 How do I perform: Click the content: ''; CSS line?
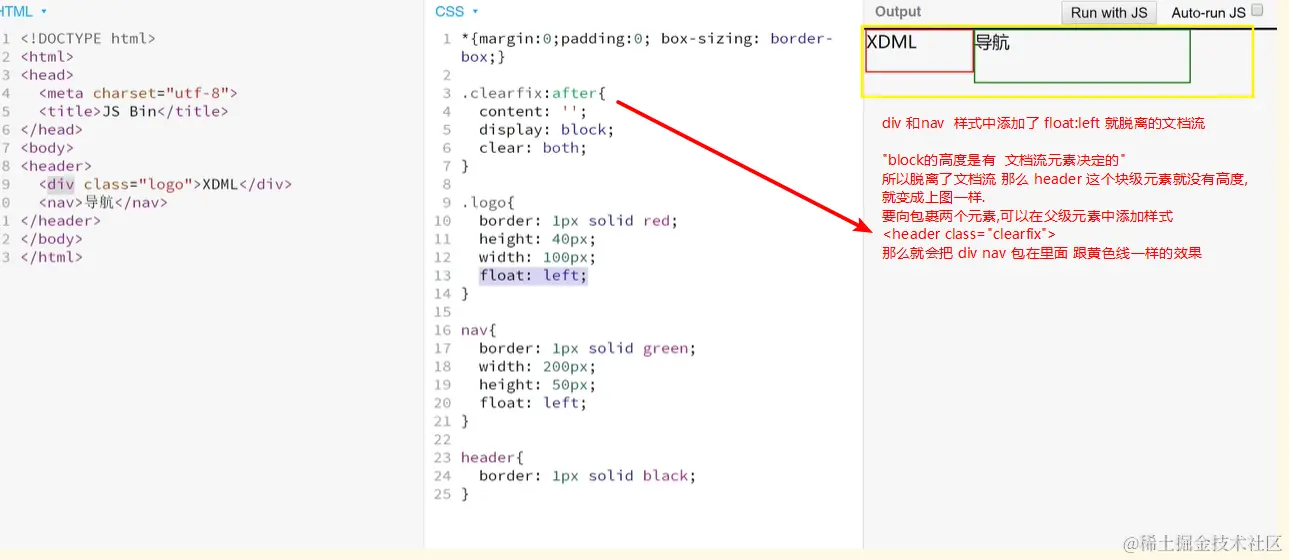533,111
